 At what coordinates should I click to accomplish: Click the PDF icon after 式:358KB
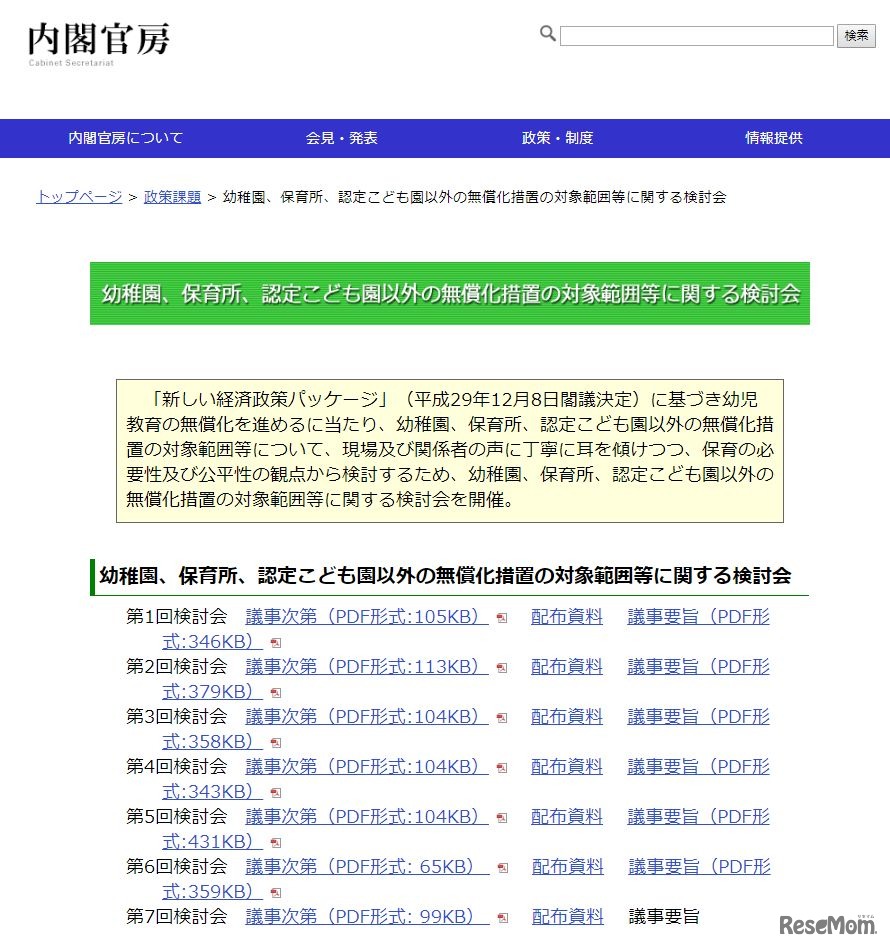pyautogui.click(x=274, y=742)
